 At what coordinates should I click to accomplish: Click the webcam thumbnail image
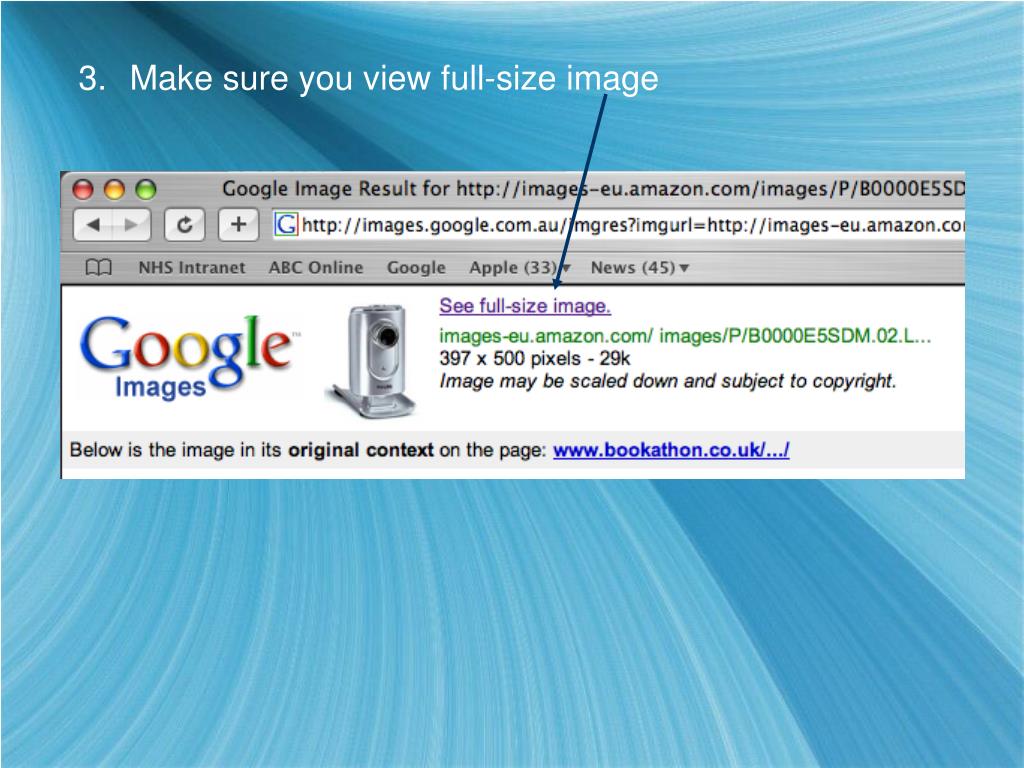click(370, 361)
